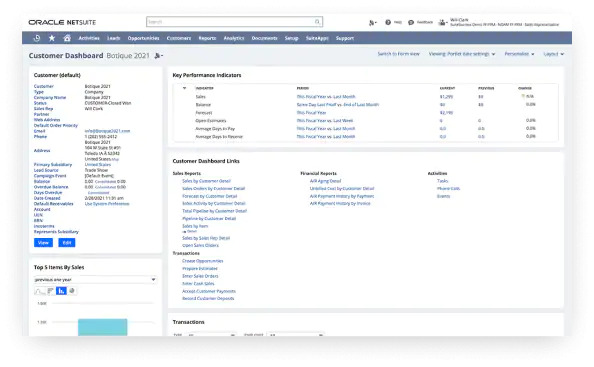This screenshot has height=367, width=594.
Task: Click the Help question mark icon
Action: [x=388, y=22]
